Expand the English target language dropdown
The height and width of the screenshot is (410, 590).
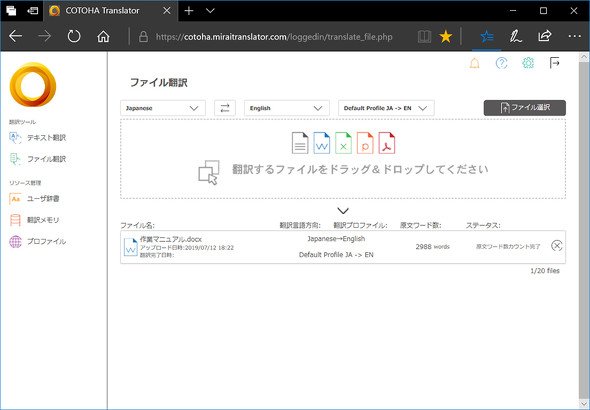pos(287,108)
